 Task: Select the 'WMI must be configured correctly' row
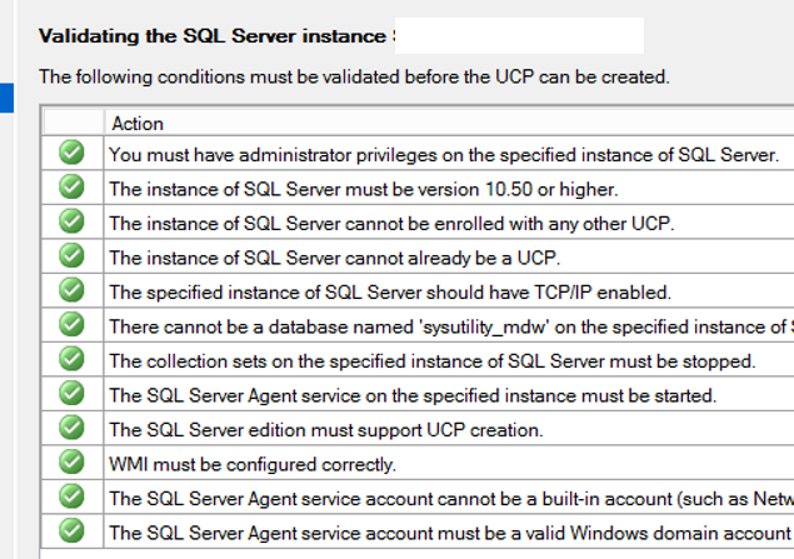pyautogui.click(x=418, y=463)
